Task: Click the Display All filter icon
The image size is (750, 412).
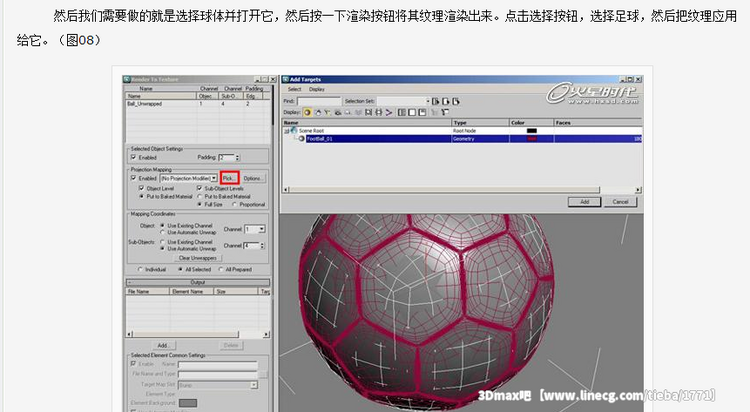Action: (402, 112)
